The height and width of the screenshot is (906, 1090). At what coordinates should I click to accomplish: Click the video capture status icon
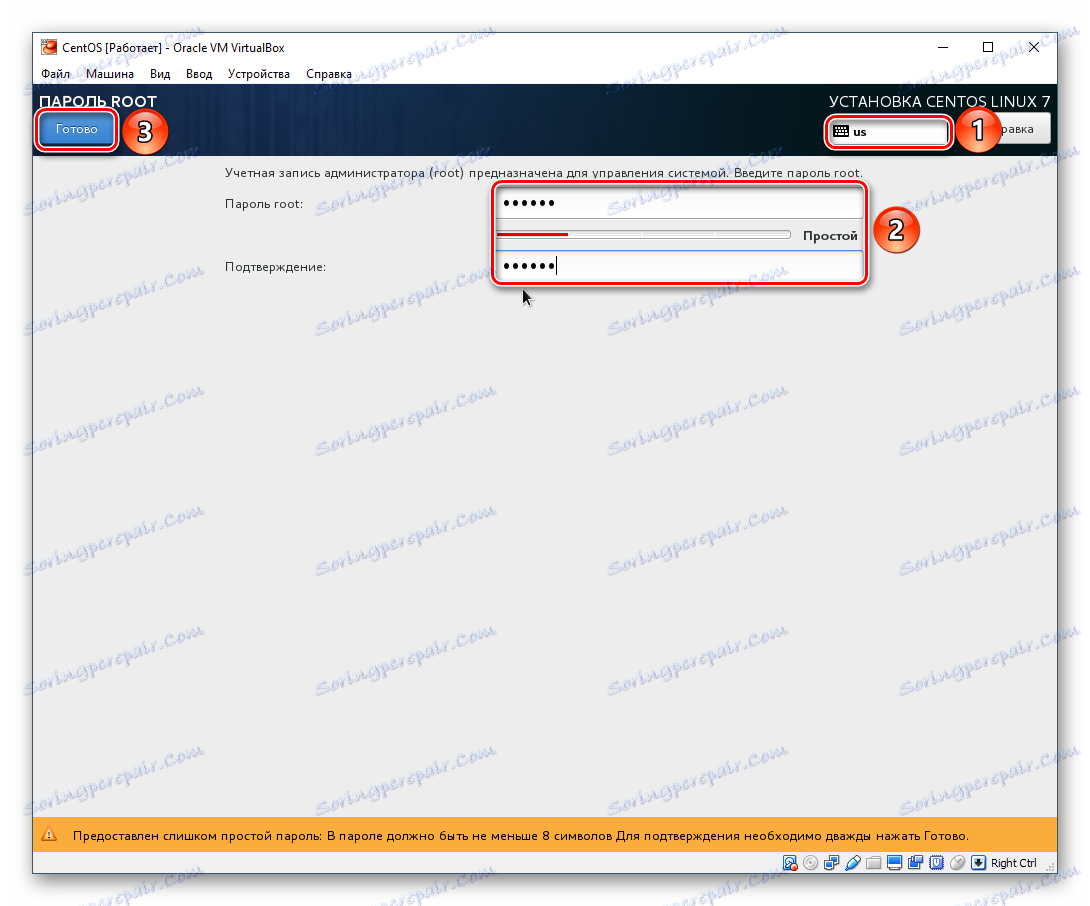click(916, 863)
